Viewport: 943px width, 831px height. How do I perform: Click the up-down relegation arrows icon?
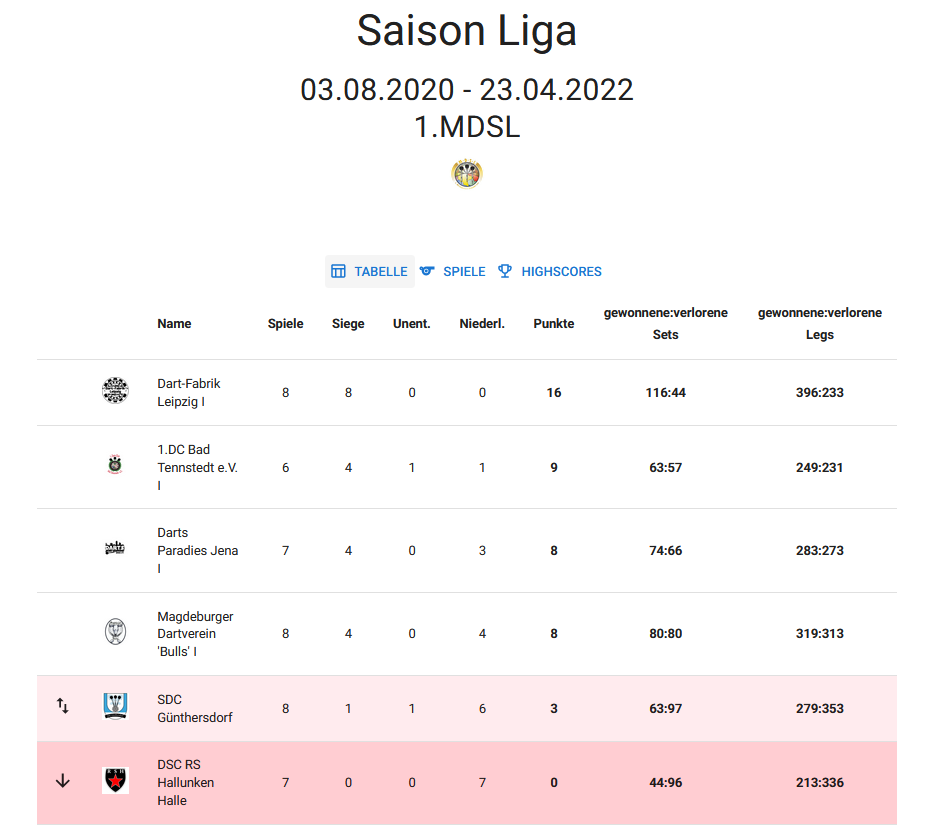click(x=63, y=706)
